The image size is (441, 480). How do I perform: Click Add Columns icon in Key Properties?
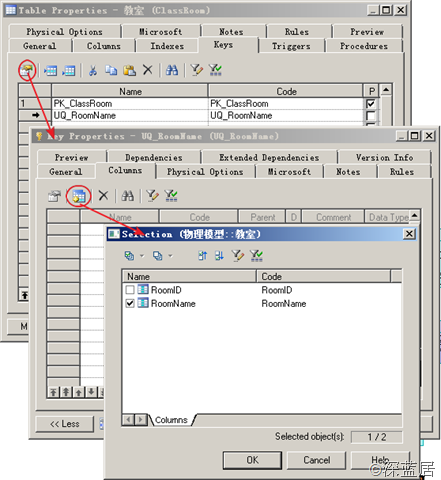tap(79, 196)
